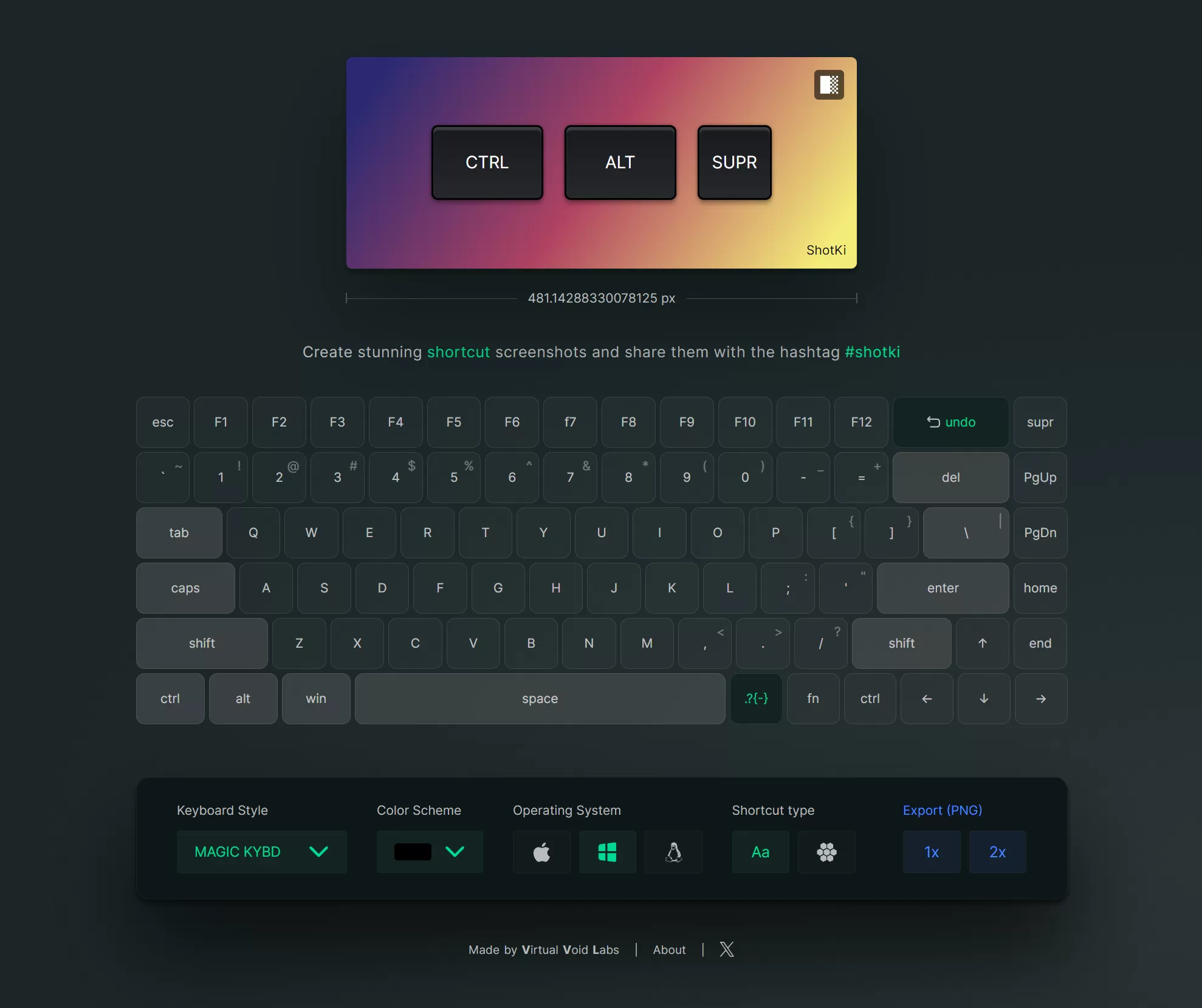Select space bar on virtual keyboard
Image resolution: width=1202 pixels, height=1008 pixels.
(x=540, y=697)
